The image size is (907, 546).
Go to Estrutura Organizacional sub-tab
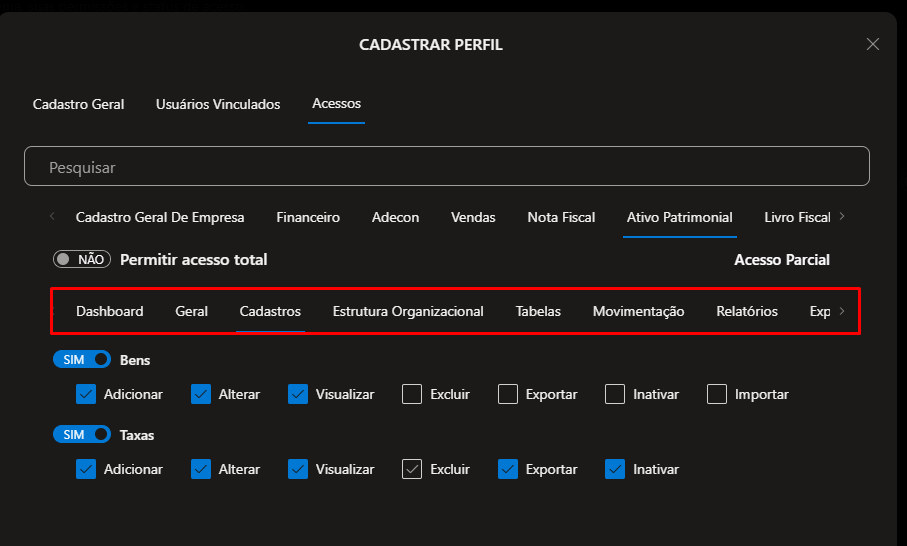pos(408,311)
